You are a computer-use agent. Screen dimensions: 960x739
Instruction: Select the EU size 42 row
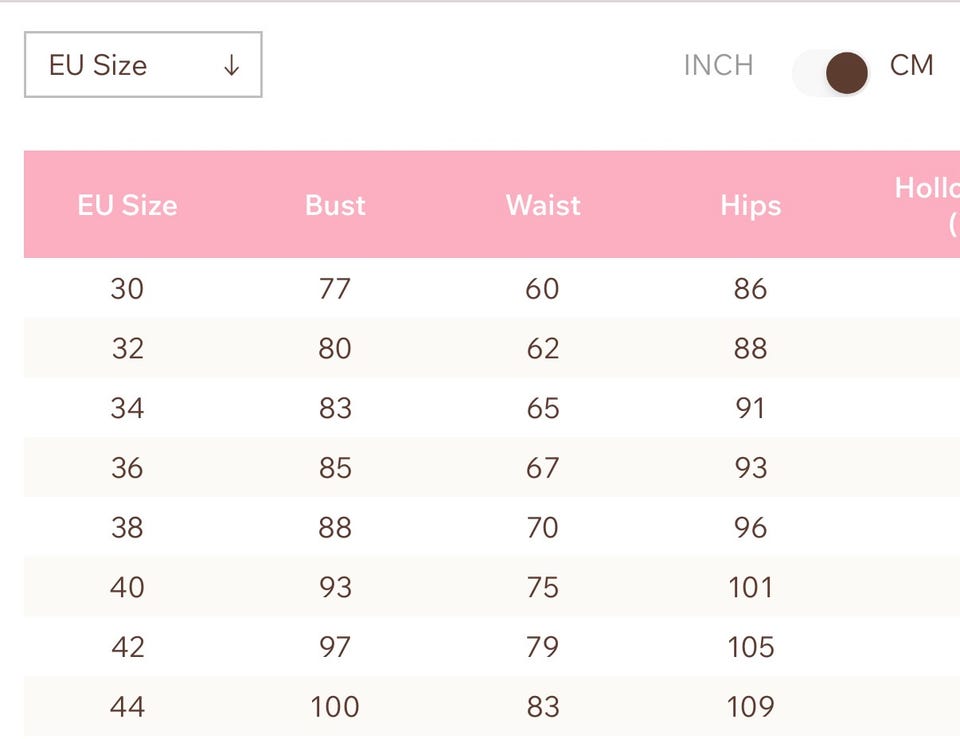492,646
